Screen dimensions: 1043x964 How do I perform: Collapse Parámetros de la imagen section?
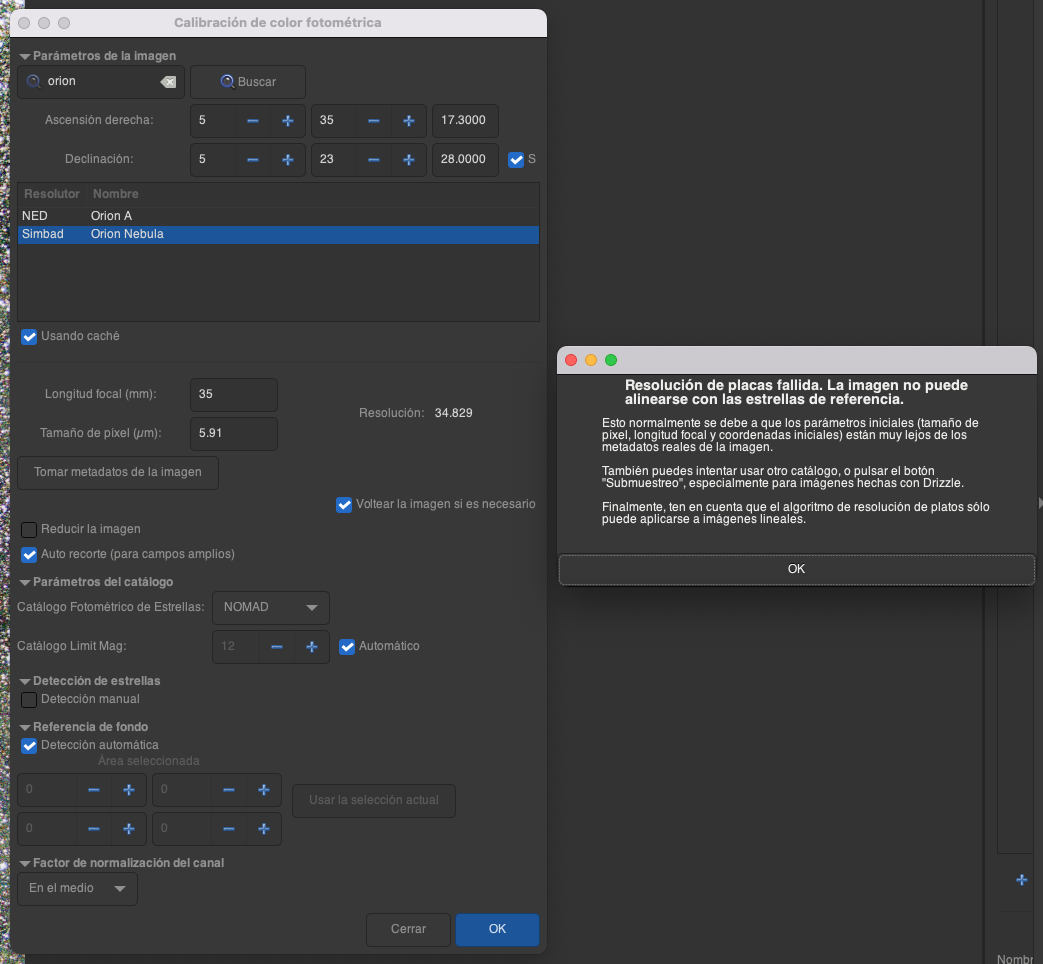(25, 56)
